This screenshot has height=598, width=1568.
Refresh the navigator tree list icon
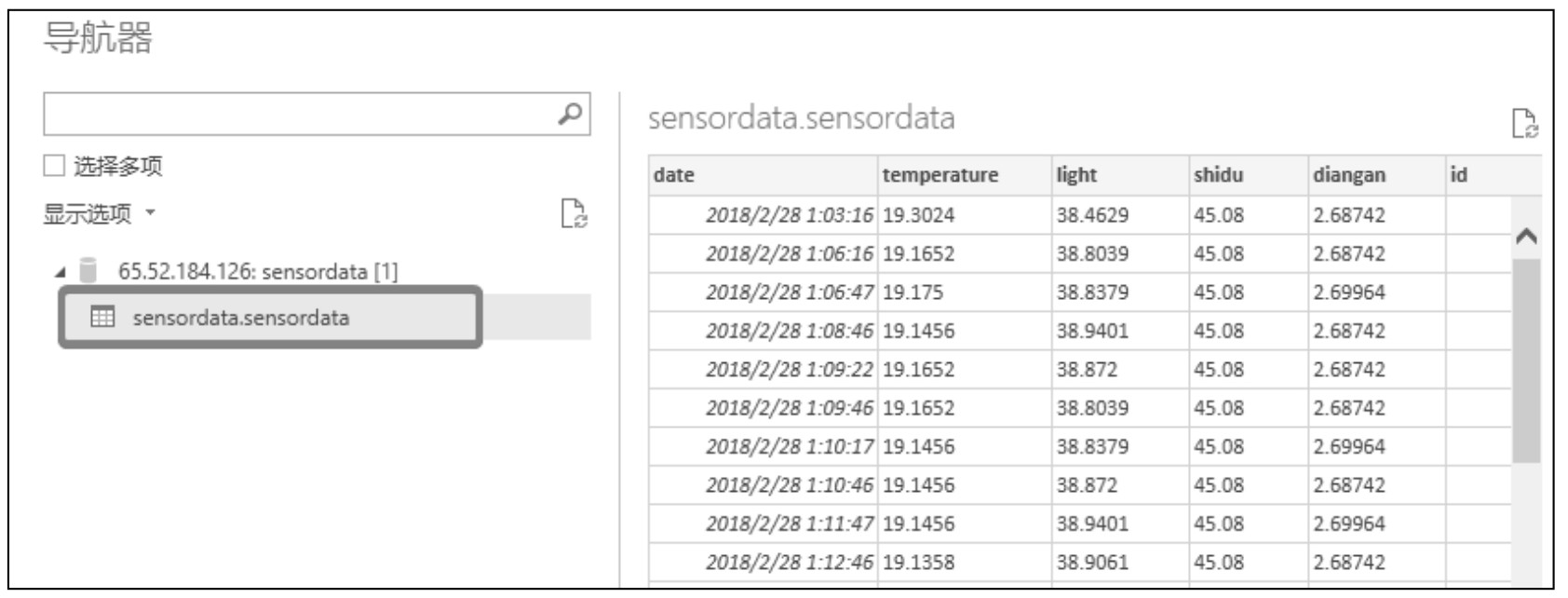[574, 214]
